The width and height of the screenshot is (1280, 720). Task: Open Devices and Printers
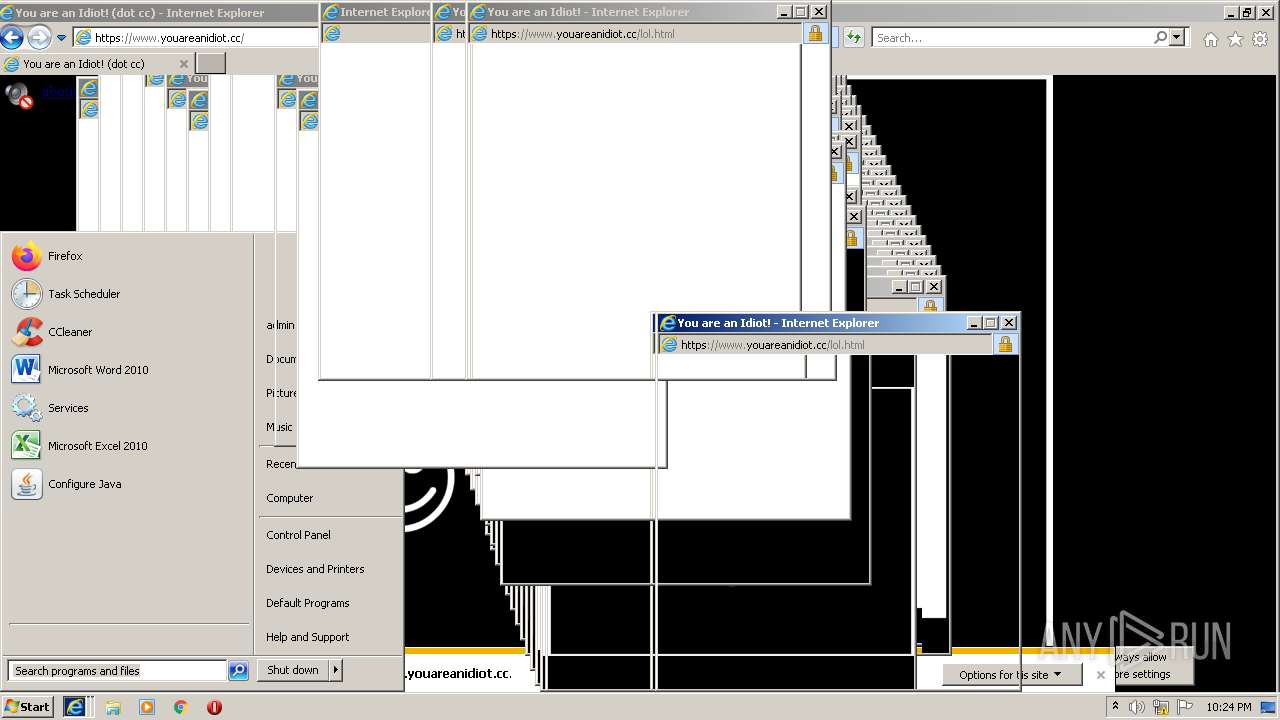click(x=315, y=569)
